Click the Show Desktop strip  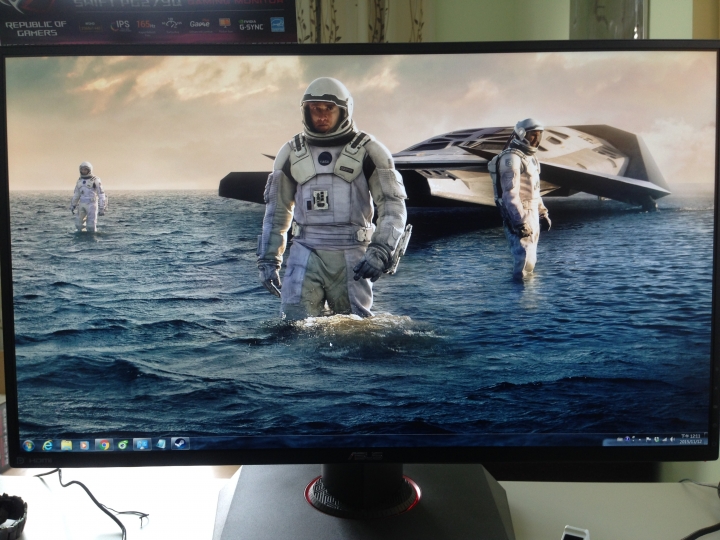click(x=706, y=439)
